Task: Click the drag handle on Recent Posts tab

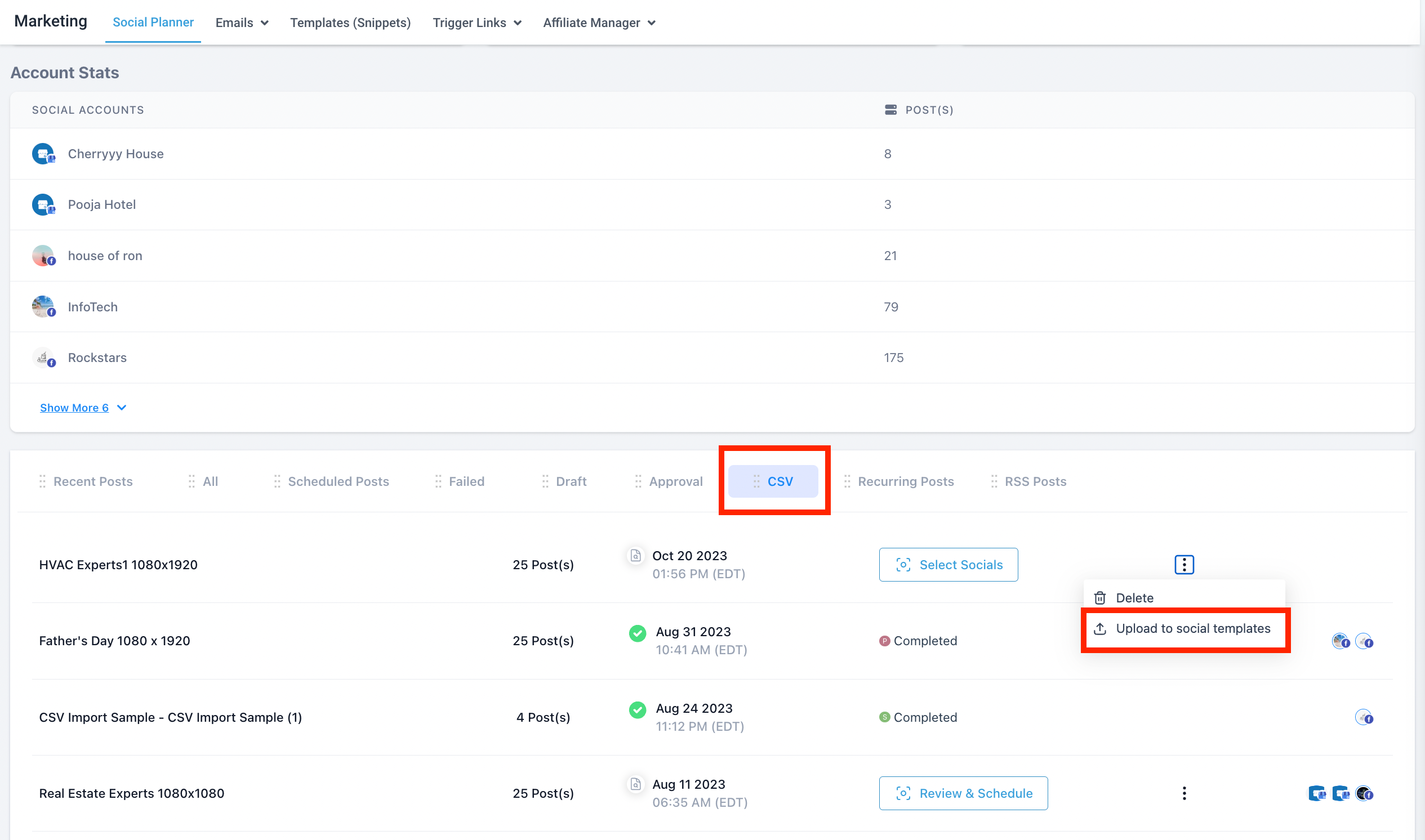Action: pos(42,482)
